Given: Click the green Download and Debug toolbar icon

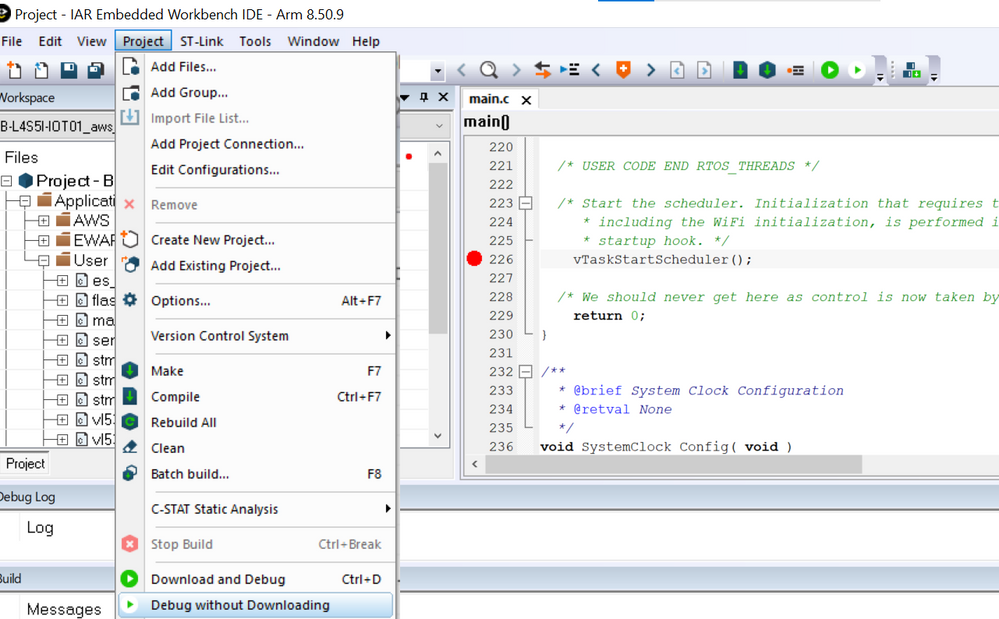Looking at the screenshot, I should coord(830,69).
